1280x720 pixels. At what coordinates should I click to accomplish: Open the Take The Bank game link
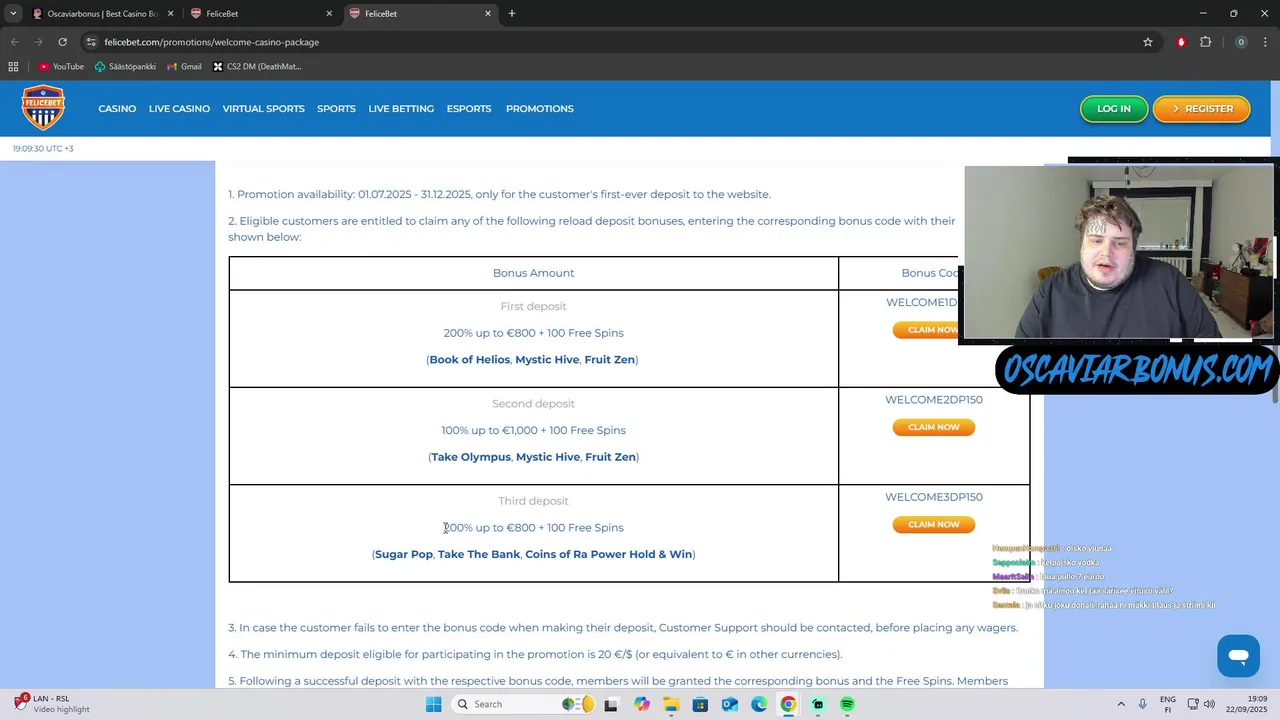click(479, 554)
